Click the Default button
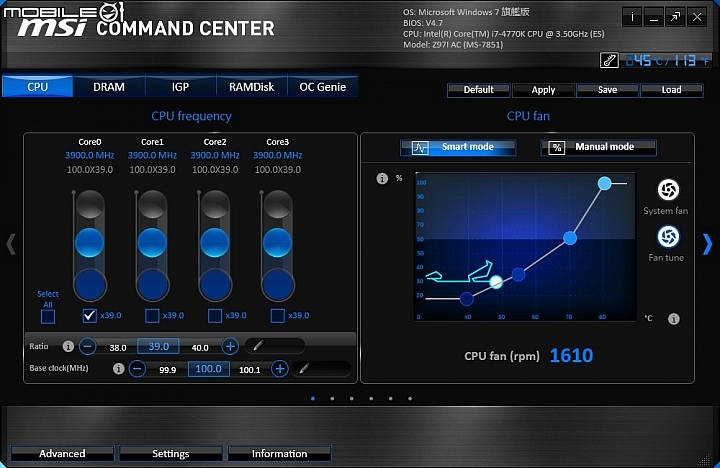This screenshot has width=720, height=468. pos(478,90)
